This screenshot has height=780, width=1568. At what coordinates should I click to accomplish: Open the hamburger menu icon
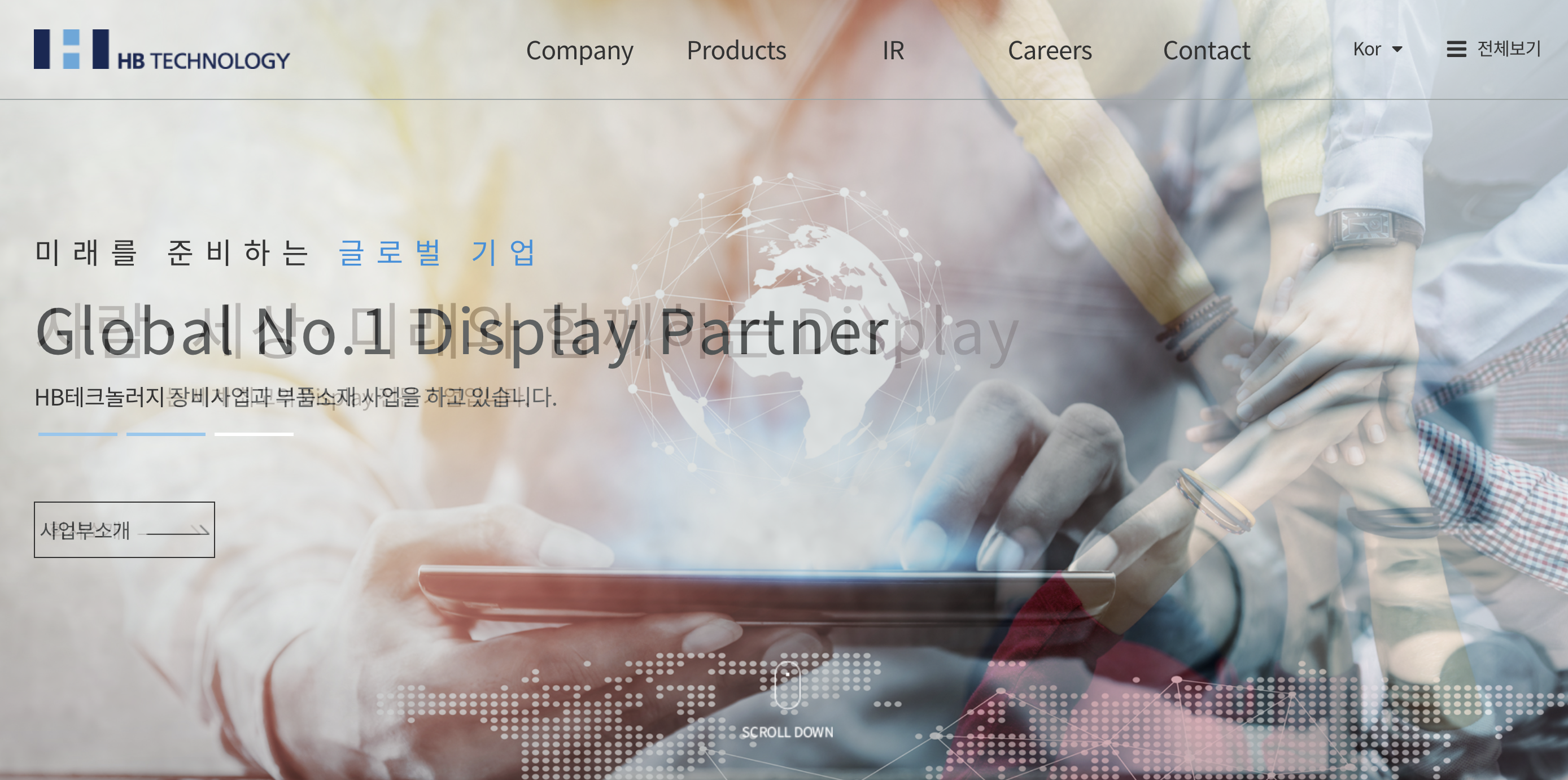point(1456,49)
